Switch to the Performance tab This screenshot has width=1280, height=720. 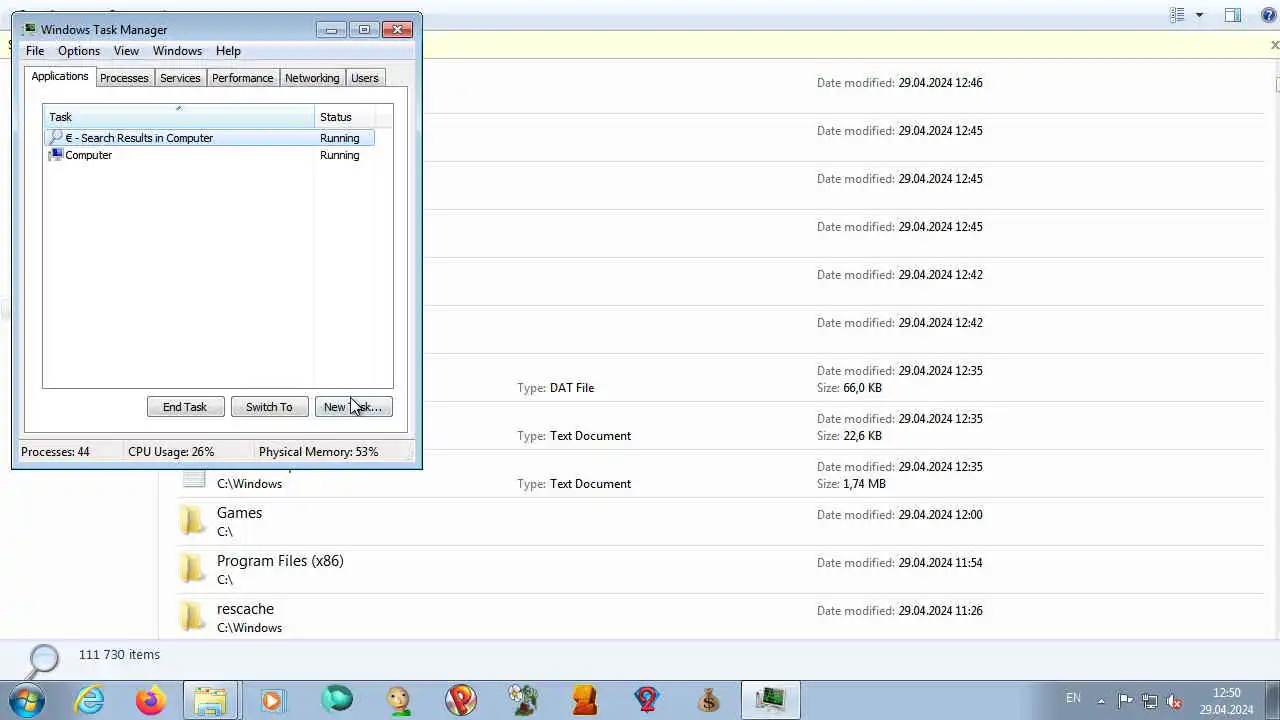(242, 78)
